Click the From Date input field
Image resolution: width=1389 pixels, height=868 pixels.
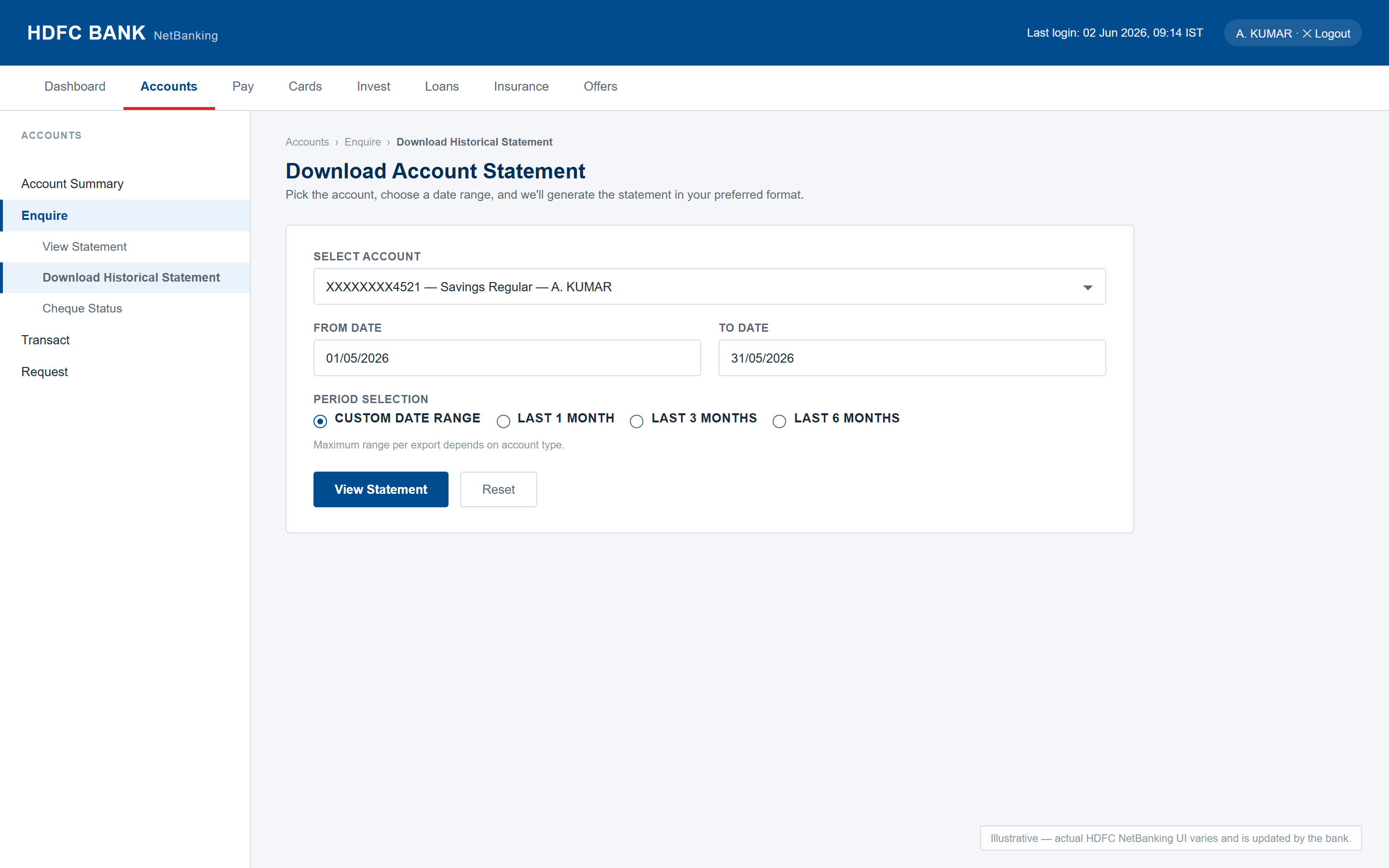pos(507,358)
